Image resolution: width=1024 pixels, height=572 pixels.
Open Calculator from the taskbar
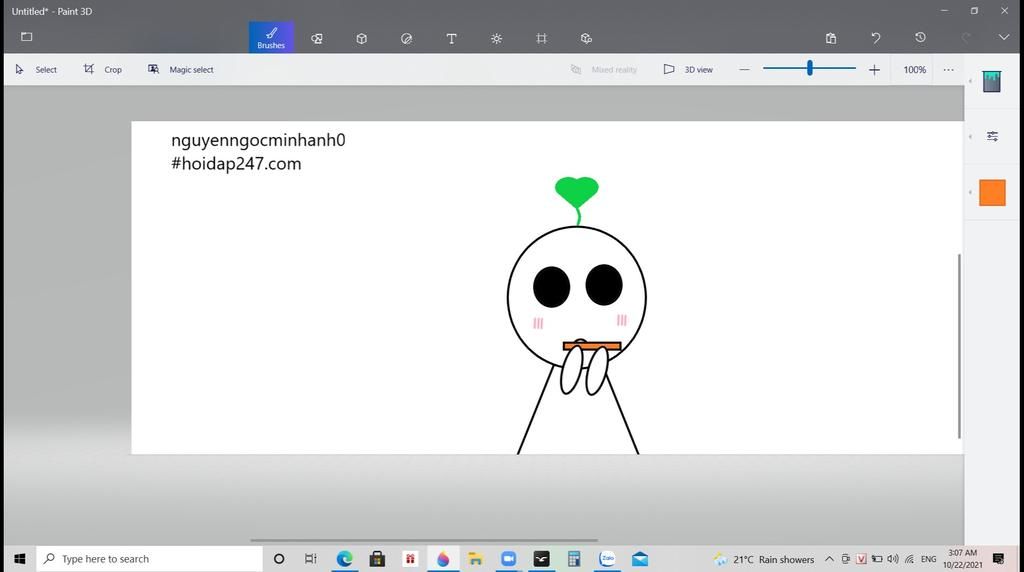(574, 559)
